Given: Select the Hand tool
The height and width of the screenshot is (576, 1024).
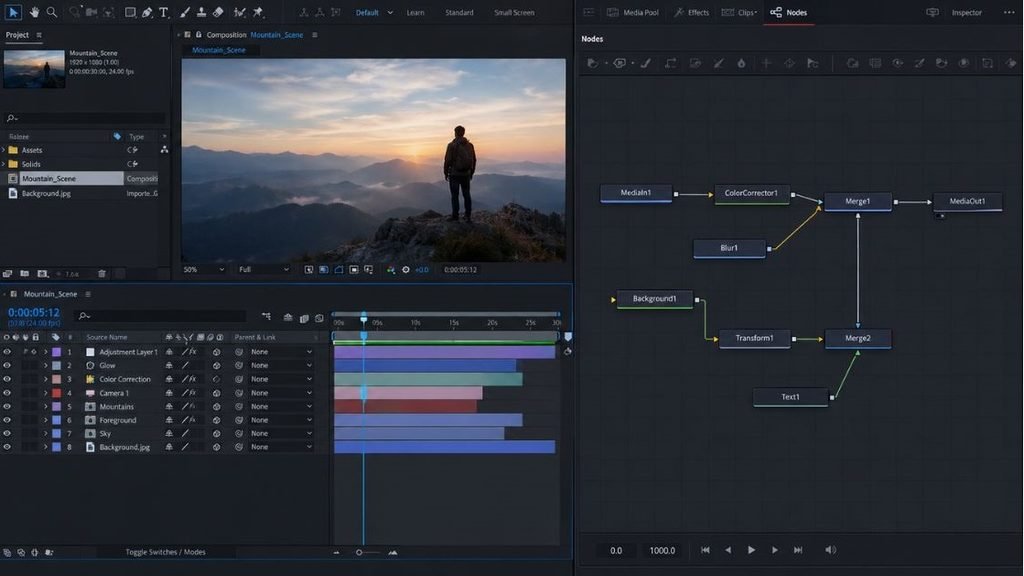Looking at the screenshot, I should click(34, 12).
